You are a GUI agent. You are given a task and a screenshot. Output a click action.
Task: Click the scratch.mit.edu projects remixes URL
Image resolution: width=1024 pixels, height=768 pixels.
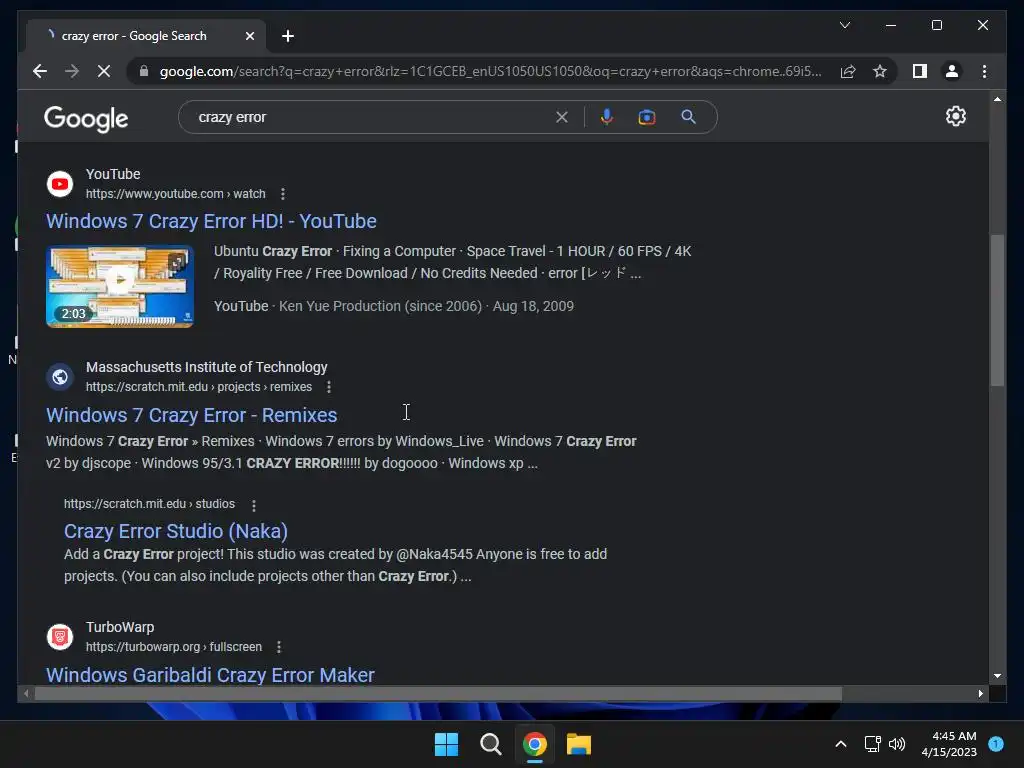[199, 387]
